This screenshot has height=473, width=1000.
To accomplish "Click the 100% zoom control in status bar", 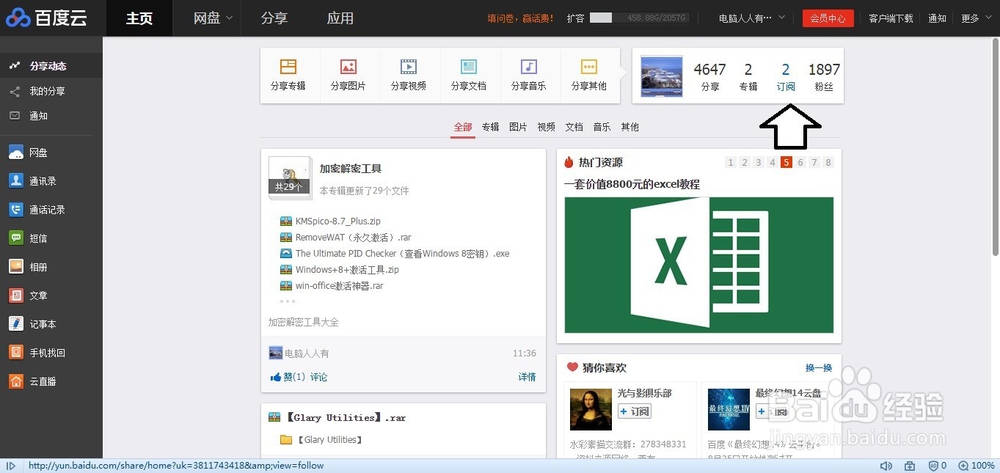I will pyautogui.click(x=976, y=466).
